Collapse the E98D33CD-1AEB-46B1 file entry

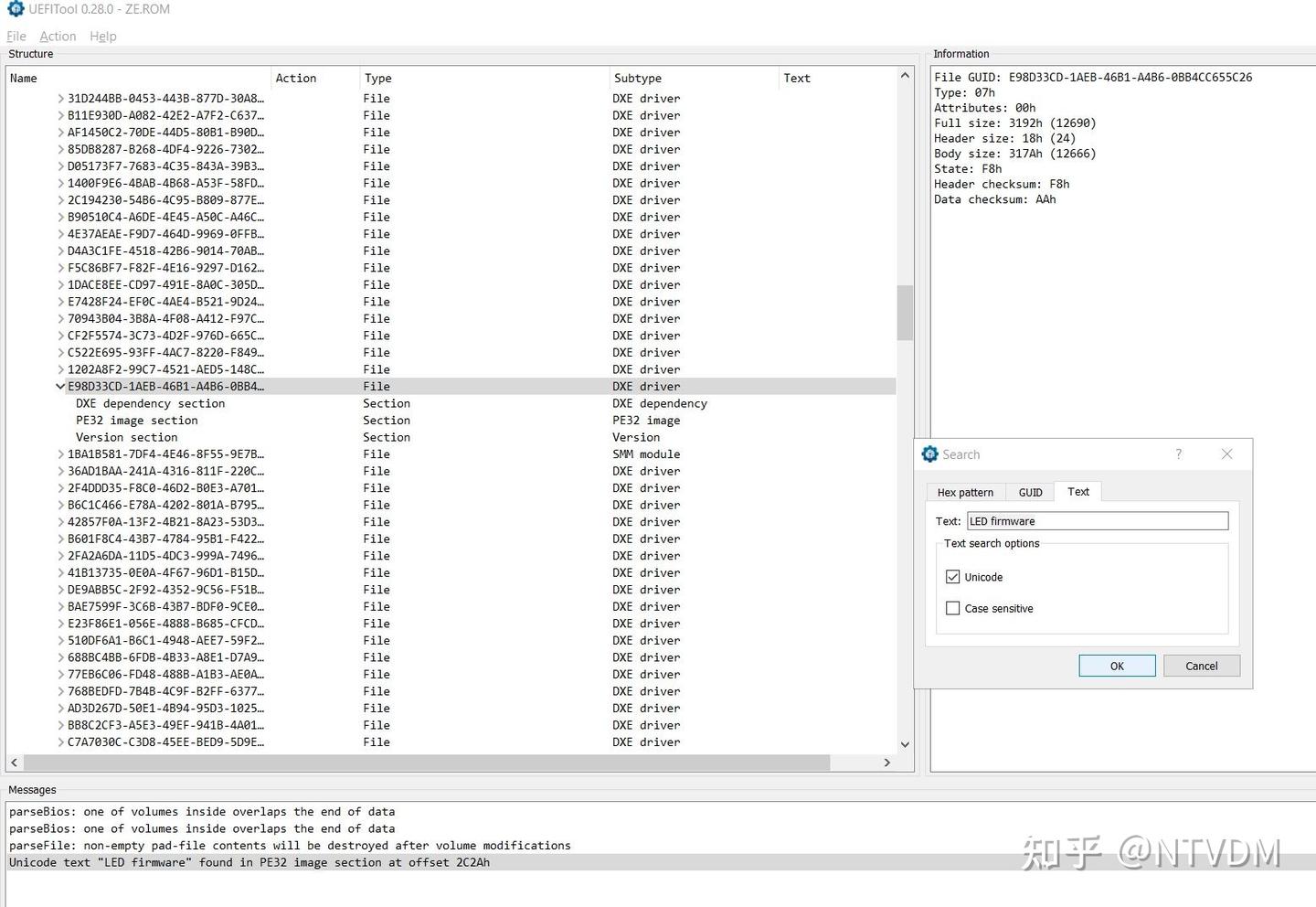59,386
